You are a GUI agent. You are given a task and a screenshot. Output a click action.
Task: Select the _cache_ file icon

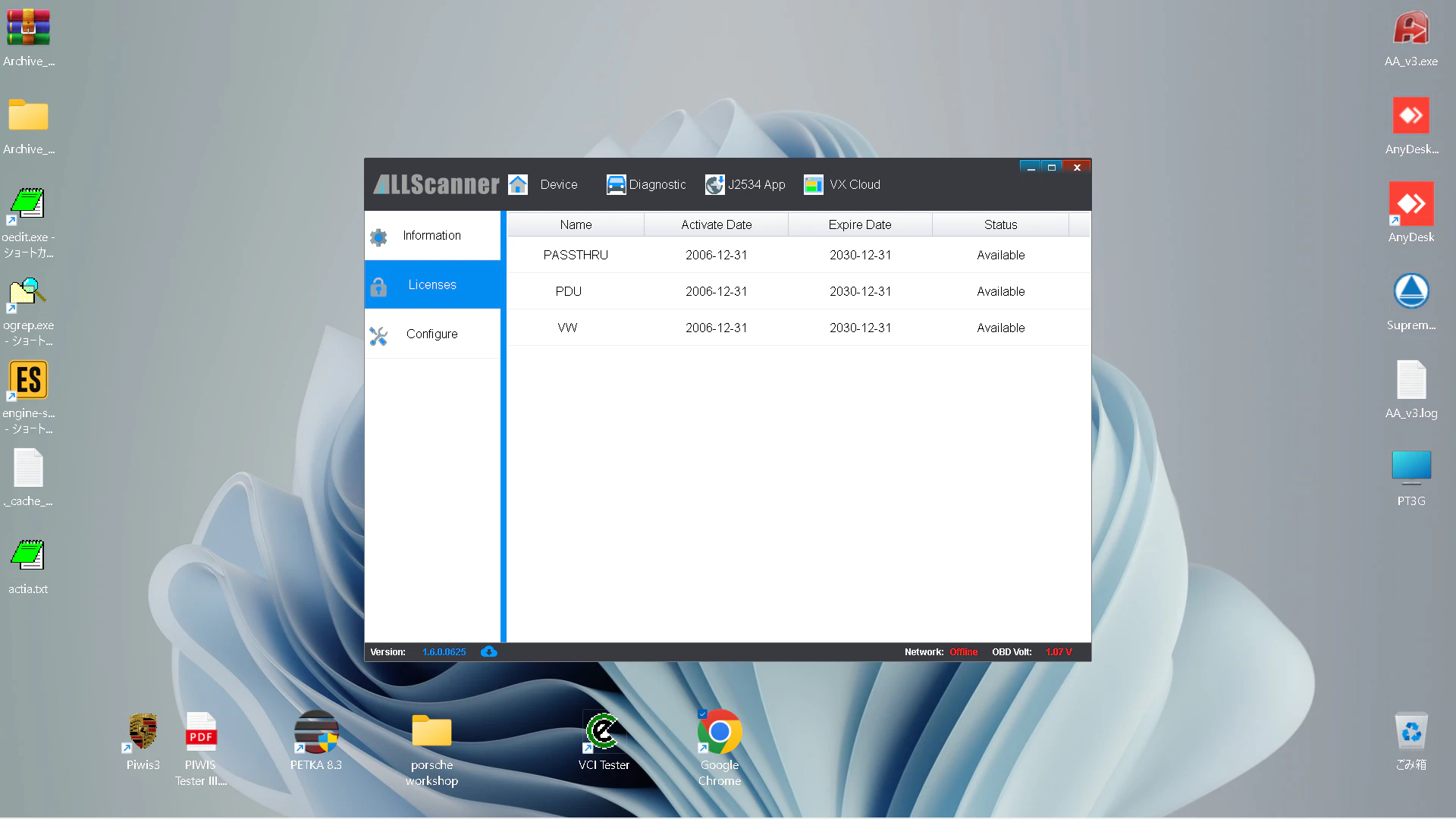pos(28,467)
